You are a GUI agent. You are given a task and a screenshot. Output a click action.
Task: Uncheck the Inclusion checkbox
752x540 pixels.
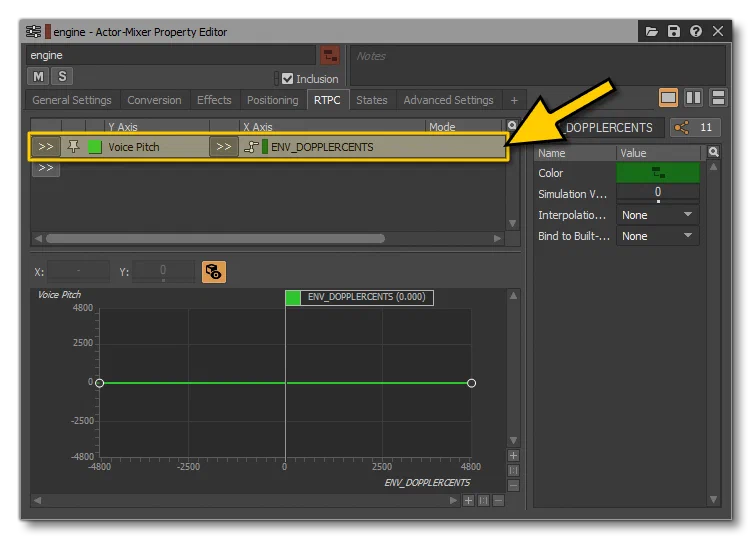click(x=287, y=79)
